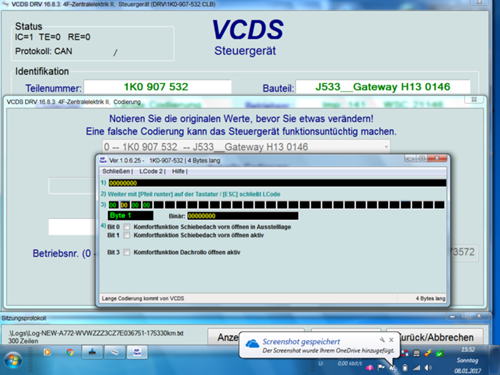Open the media player taskbar icon
Screen dimensions: 500x375
(47, 352)
